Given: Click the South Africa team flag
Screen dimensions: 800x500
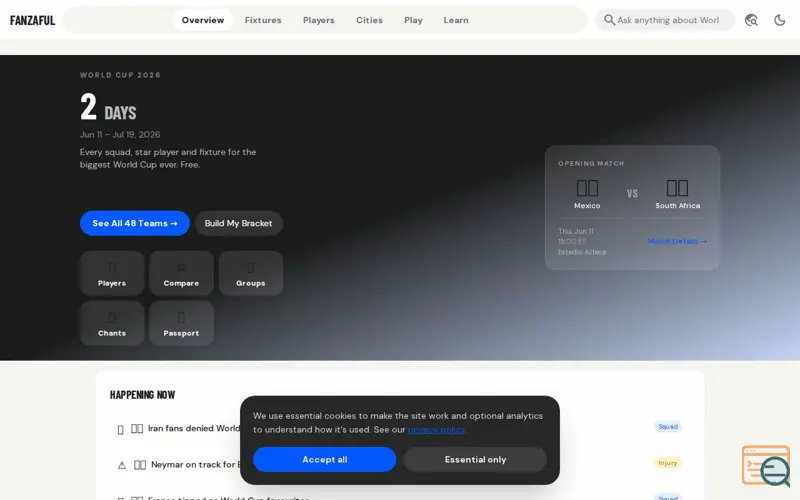Looking at the screenshot, I should [677, 188].
